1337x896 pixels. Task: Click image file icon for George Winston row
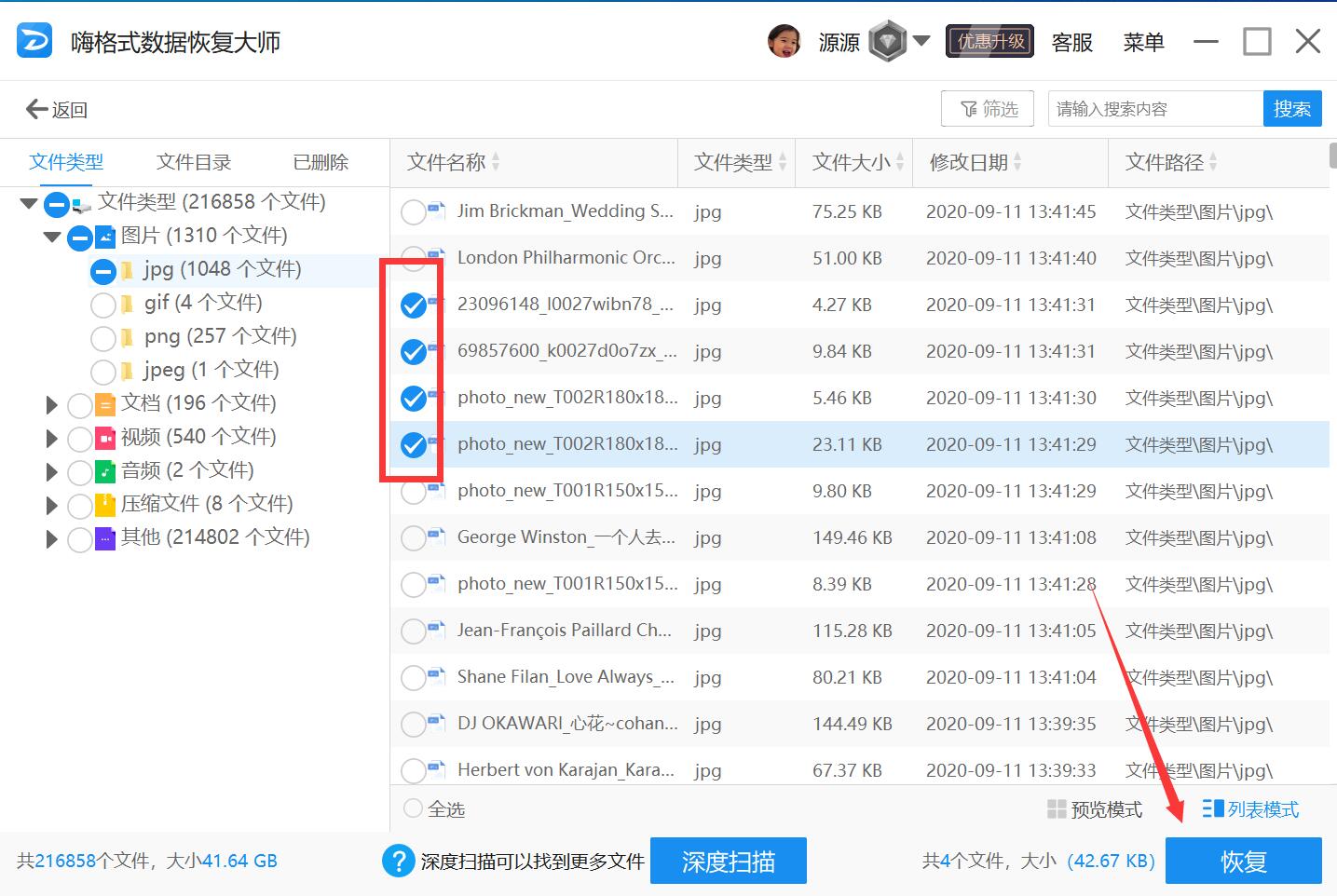(436, 536)
